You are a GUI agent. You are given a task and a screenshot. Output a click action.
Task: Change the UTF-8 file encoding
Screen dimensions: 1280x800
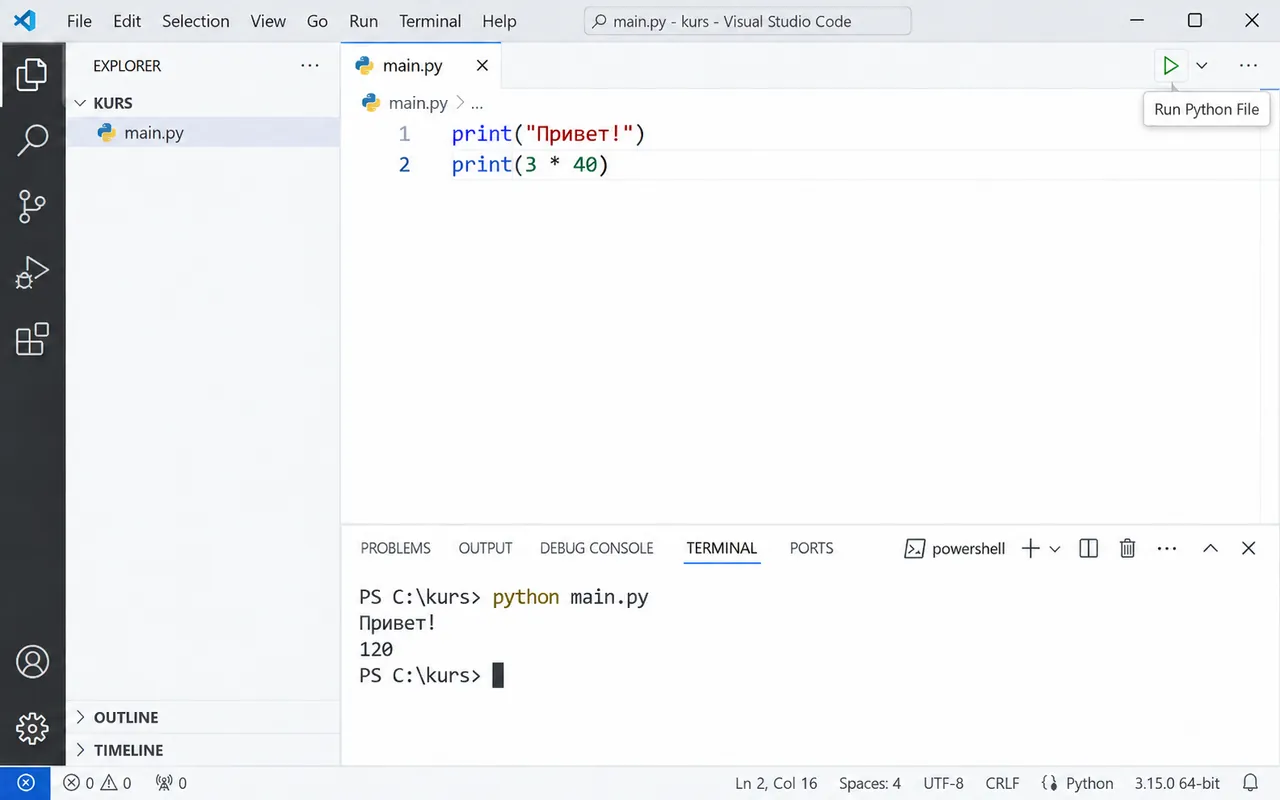pyautogui.click(x=944, y=783)
